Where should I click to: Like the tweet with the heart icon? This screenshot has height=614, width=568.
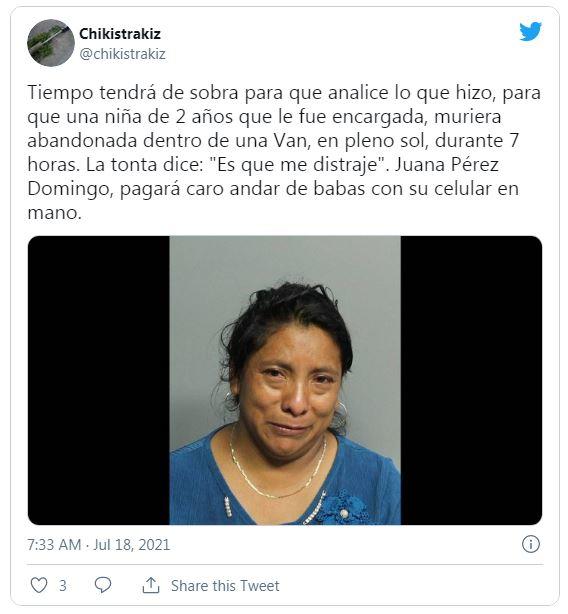tap(39, 585)
